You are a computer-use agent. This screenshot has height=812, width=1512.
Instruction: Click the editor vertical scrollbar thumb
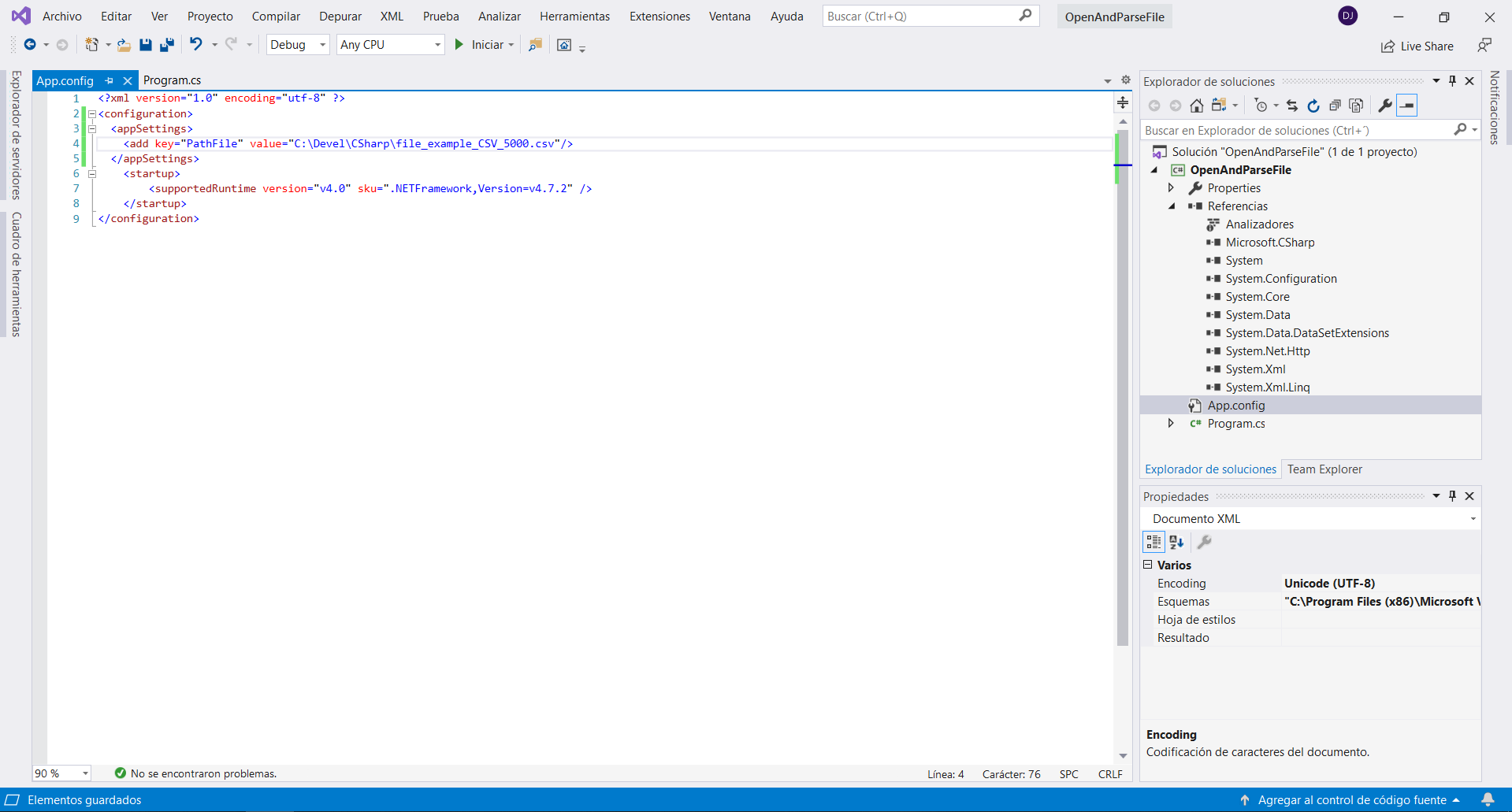point(1123,386)
